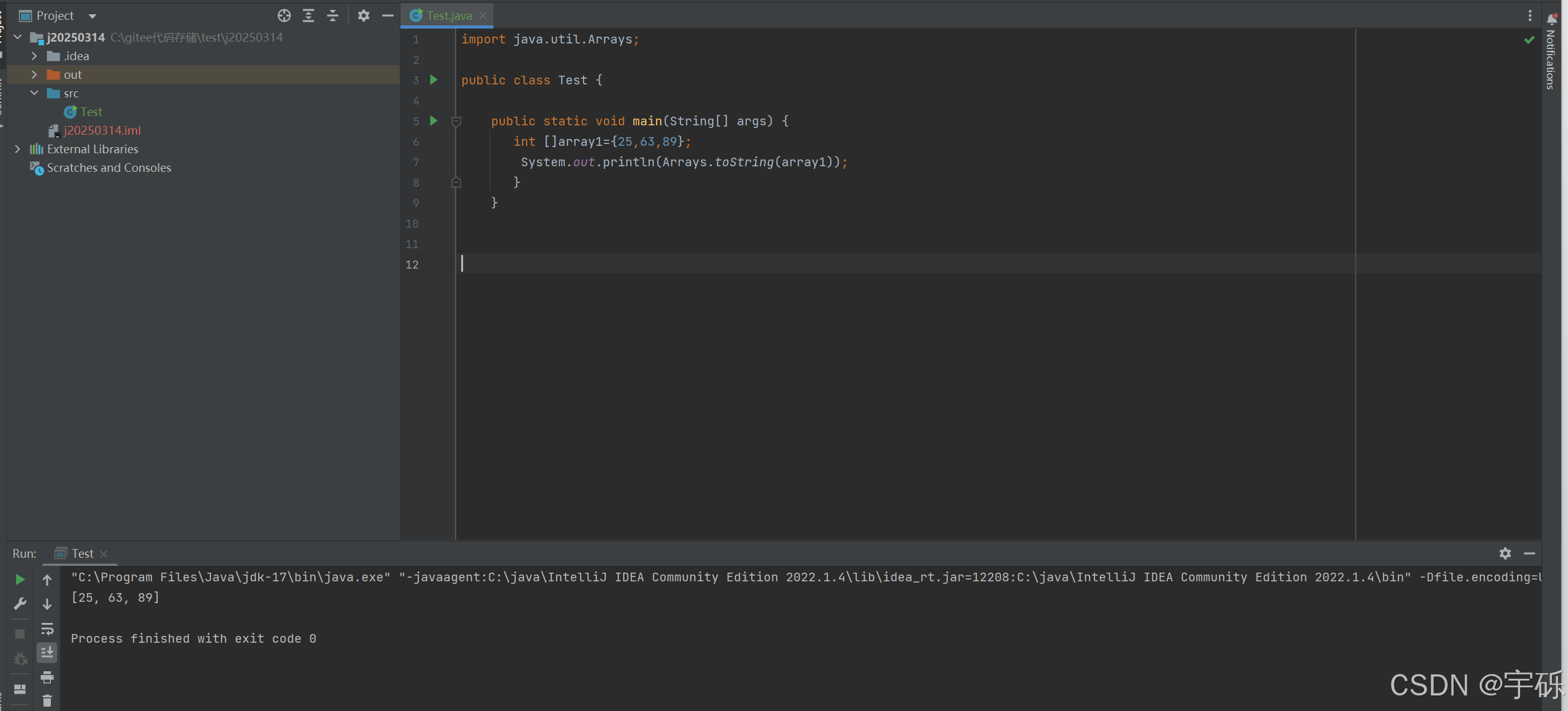This screenshot has height=711, width=1568.
Task: Rerun Test with green play button
Action: click(20, 579)
